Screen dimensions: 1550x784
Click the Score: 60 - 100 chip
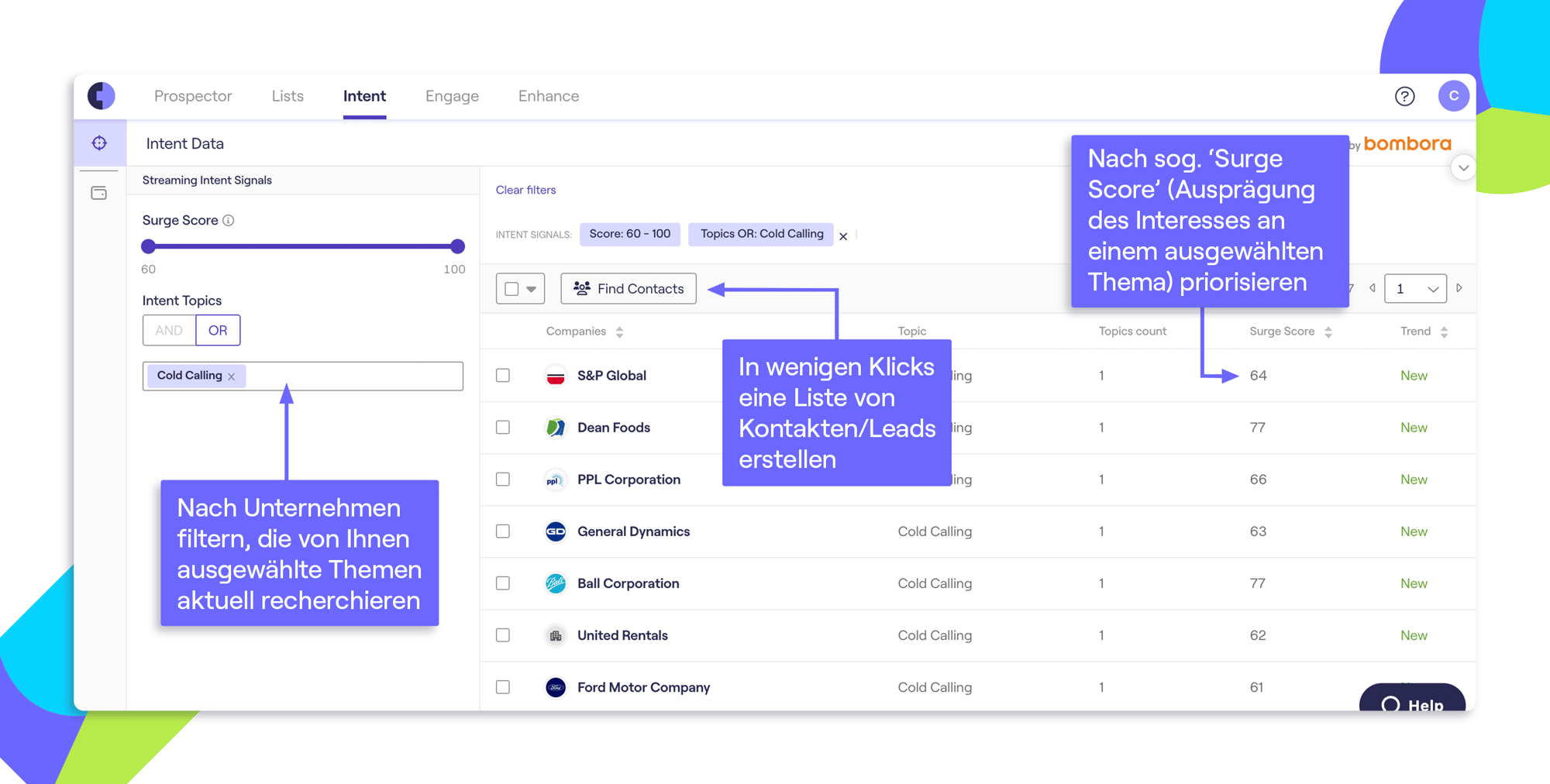629,234
